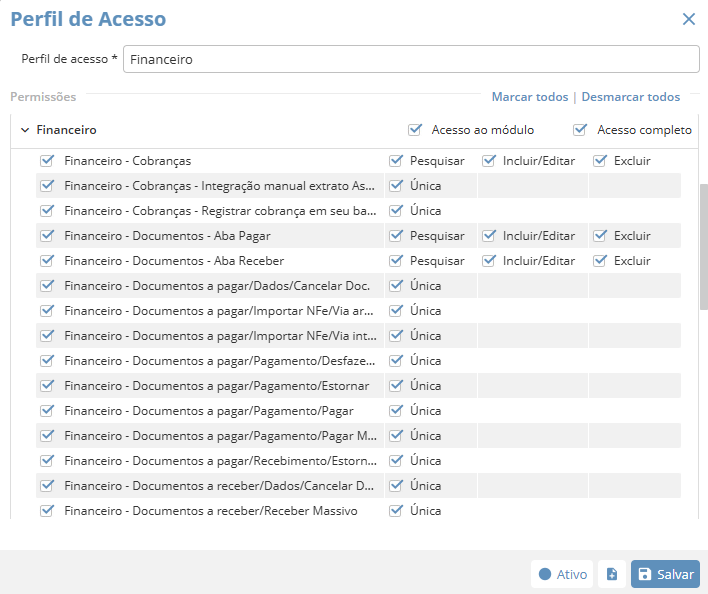Toggle Incluir/Editar for Documentos - Aba Pagar
This screenshot has height=594, width=708.
click(x=489, y=236)
